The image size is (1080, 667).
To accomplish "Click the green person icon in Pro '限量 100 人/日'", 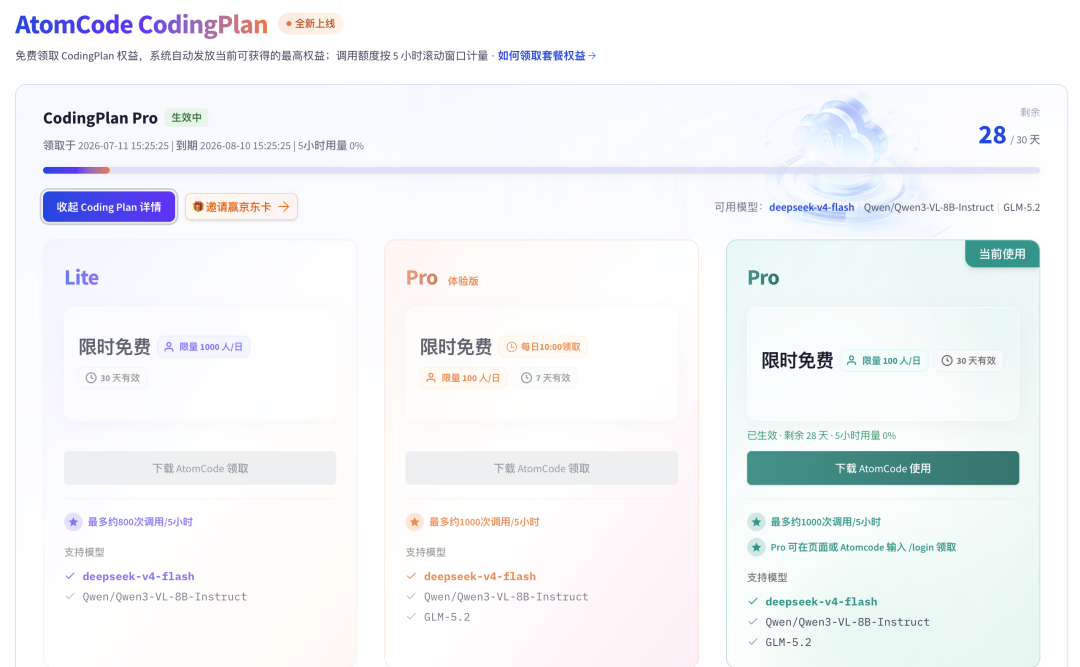I will click(851, 360).
